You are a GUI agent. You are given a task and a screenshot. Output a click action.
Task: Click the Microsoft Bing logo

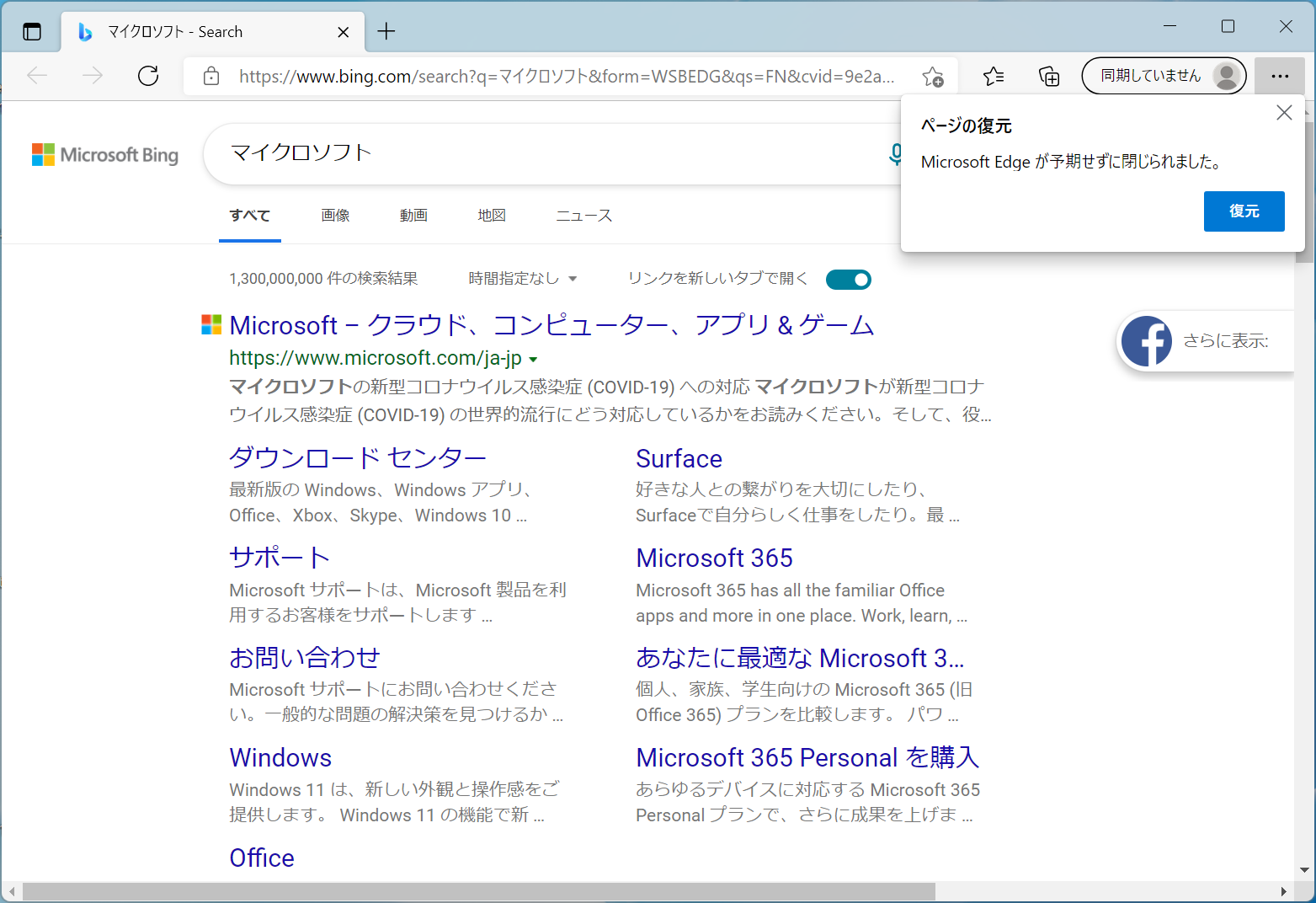click(105, 155)
